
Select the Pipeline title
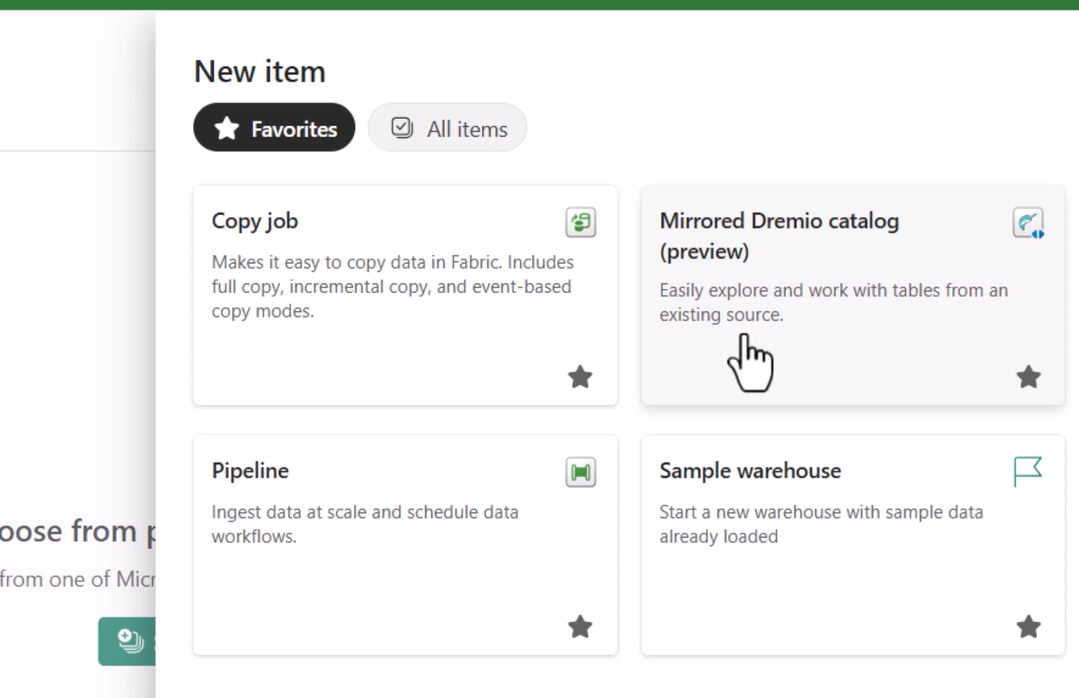tap(250, 471)
